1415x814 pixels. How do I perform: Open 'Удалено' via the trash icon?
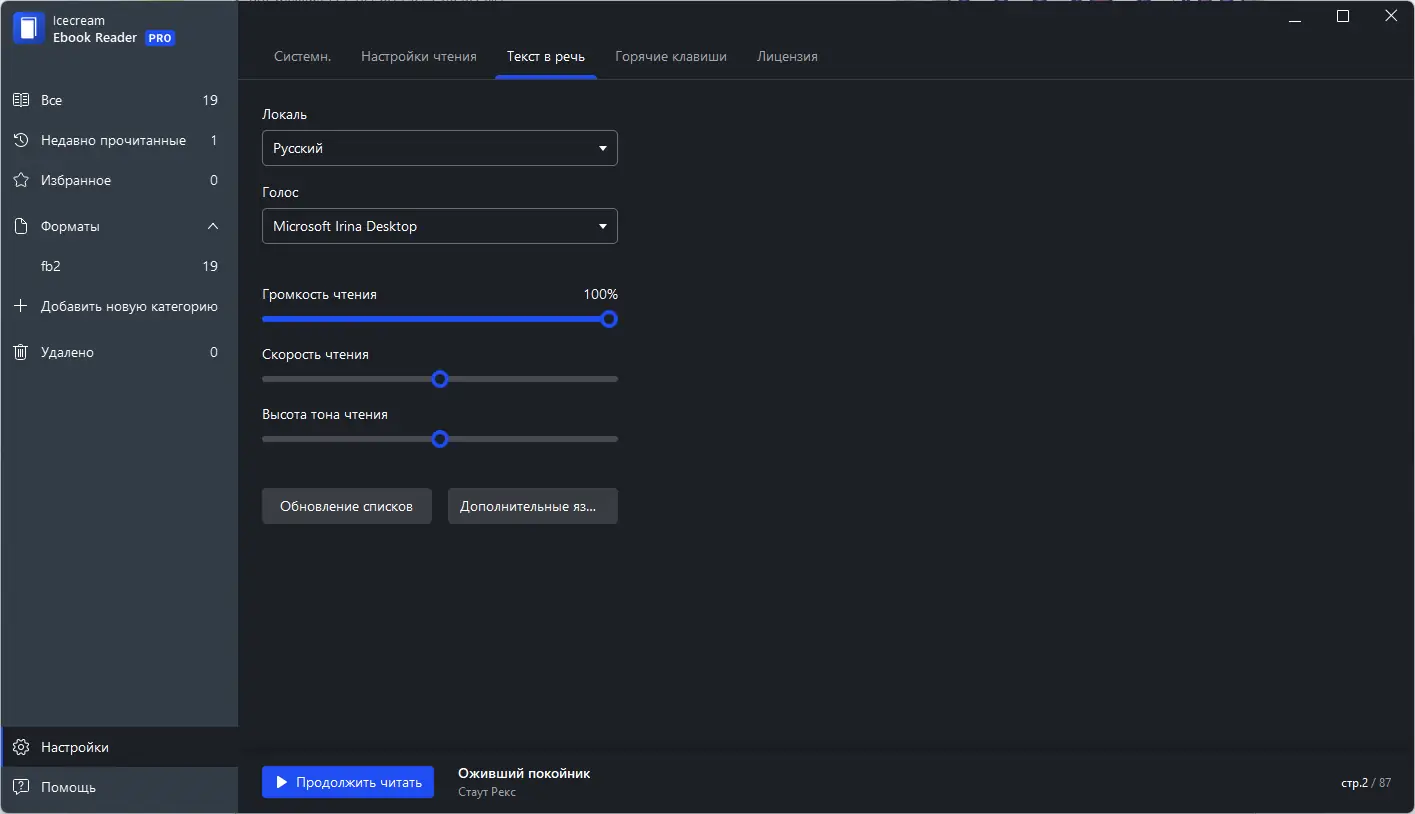pos(20,352)
